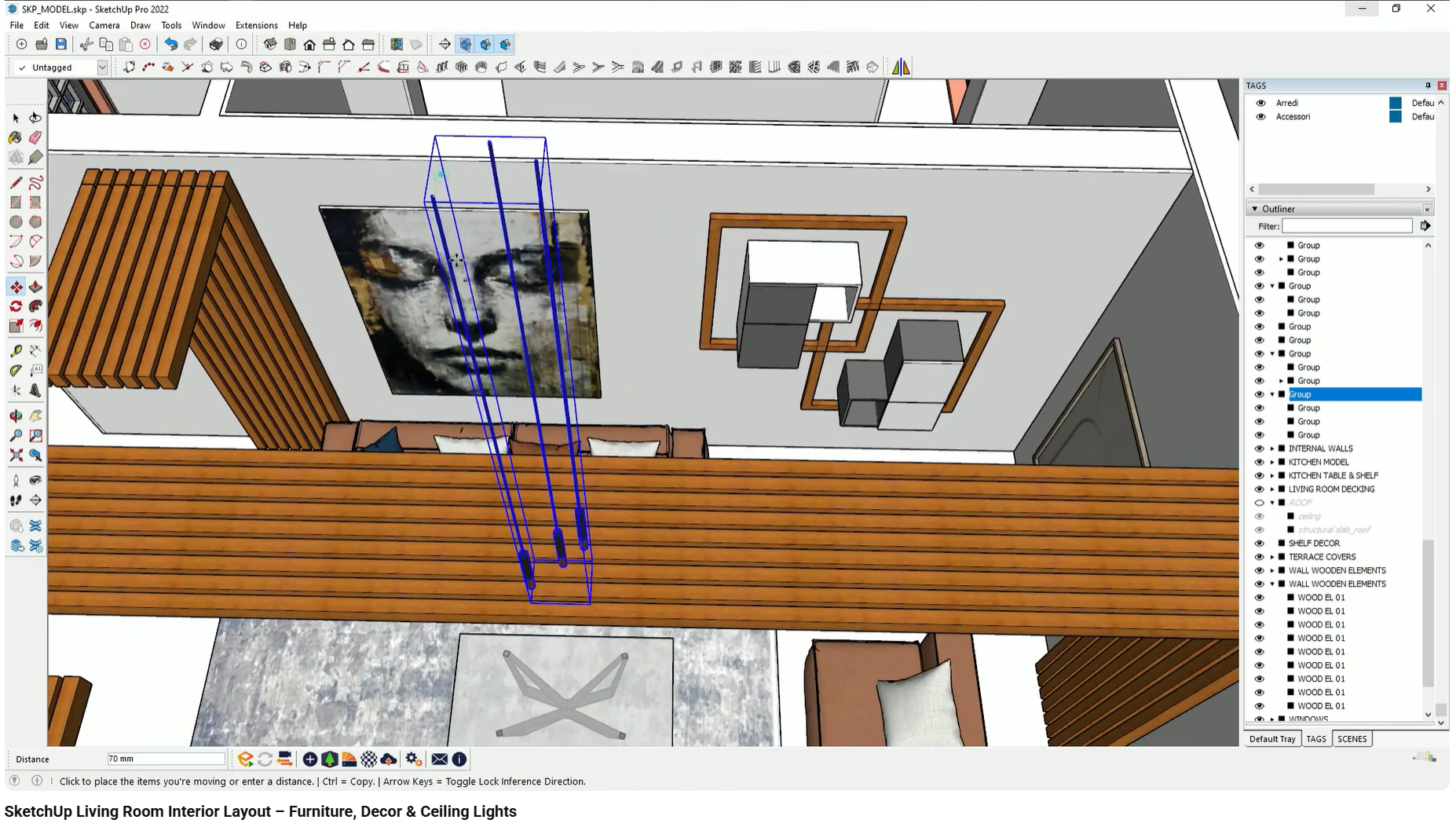Show the ROOF group in Outliner
This screenshot has height=827, width=1456.
1260,503
